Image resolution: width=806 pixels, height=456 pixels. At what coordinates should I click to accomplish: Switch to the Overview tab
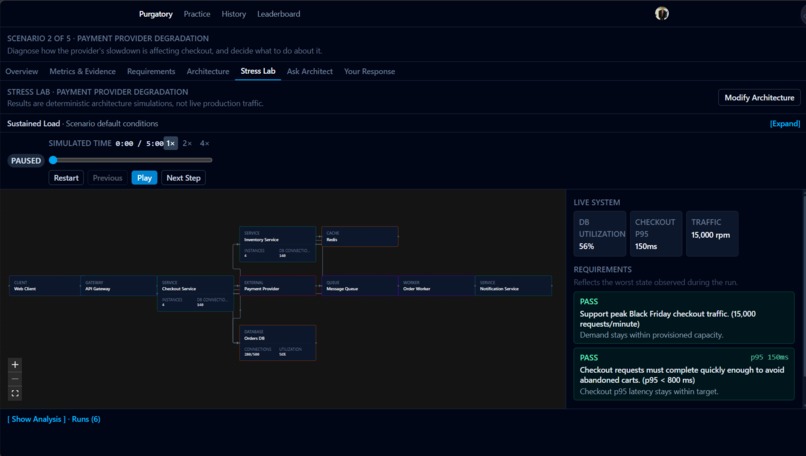click(x=22, y=71)
